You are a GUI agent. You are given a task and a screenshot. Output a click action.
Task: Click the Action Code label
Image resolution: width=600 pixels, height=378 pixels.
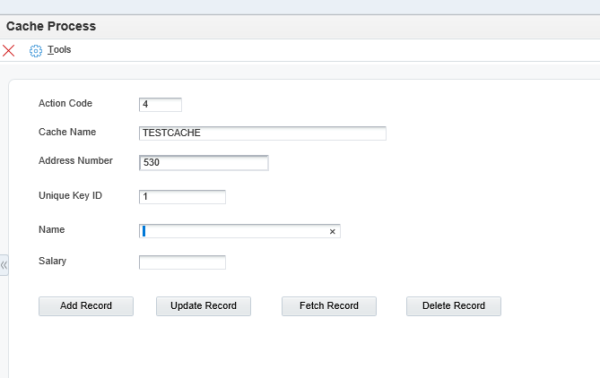tap(65, 103)
